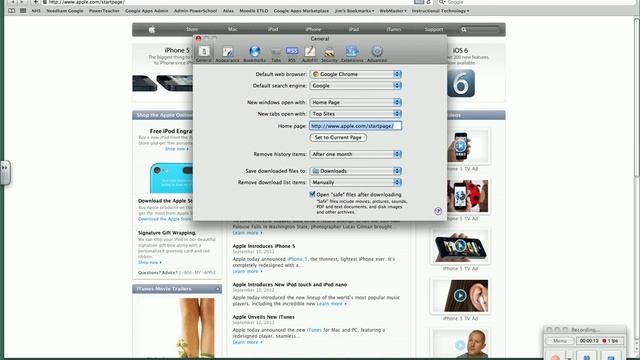Image resolution: width=640 pixels, height=360 pixels.
Task: Open the New tabs open with dropdown
Action: (356, 114)
